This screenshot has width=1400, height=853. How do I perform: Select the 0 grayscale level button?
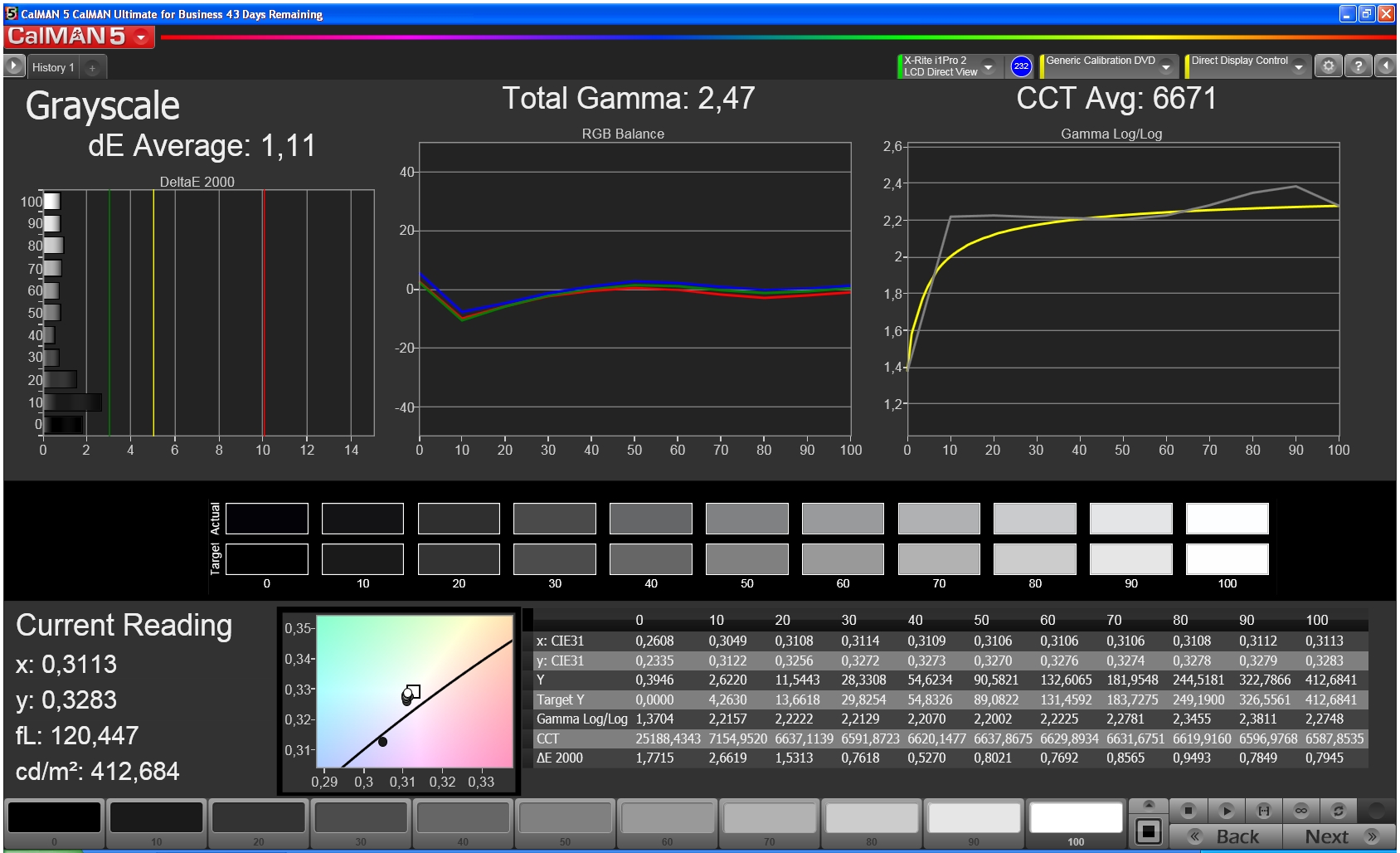55,823
